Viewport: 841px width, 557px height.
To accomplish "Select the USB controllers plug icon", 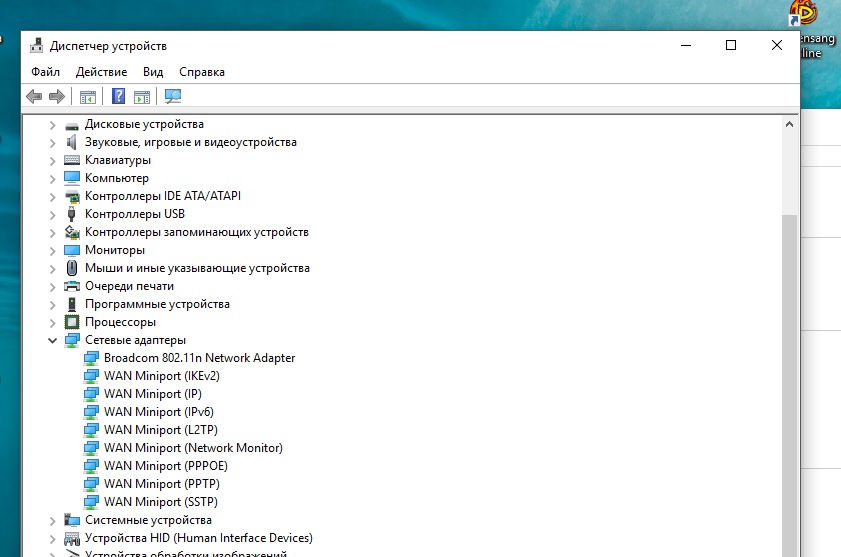I will point(71,214).
